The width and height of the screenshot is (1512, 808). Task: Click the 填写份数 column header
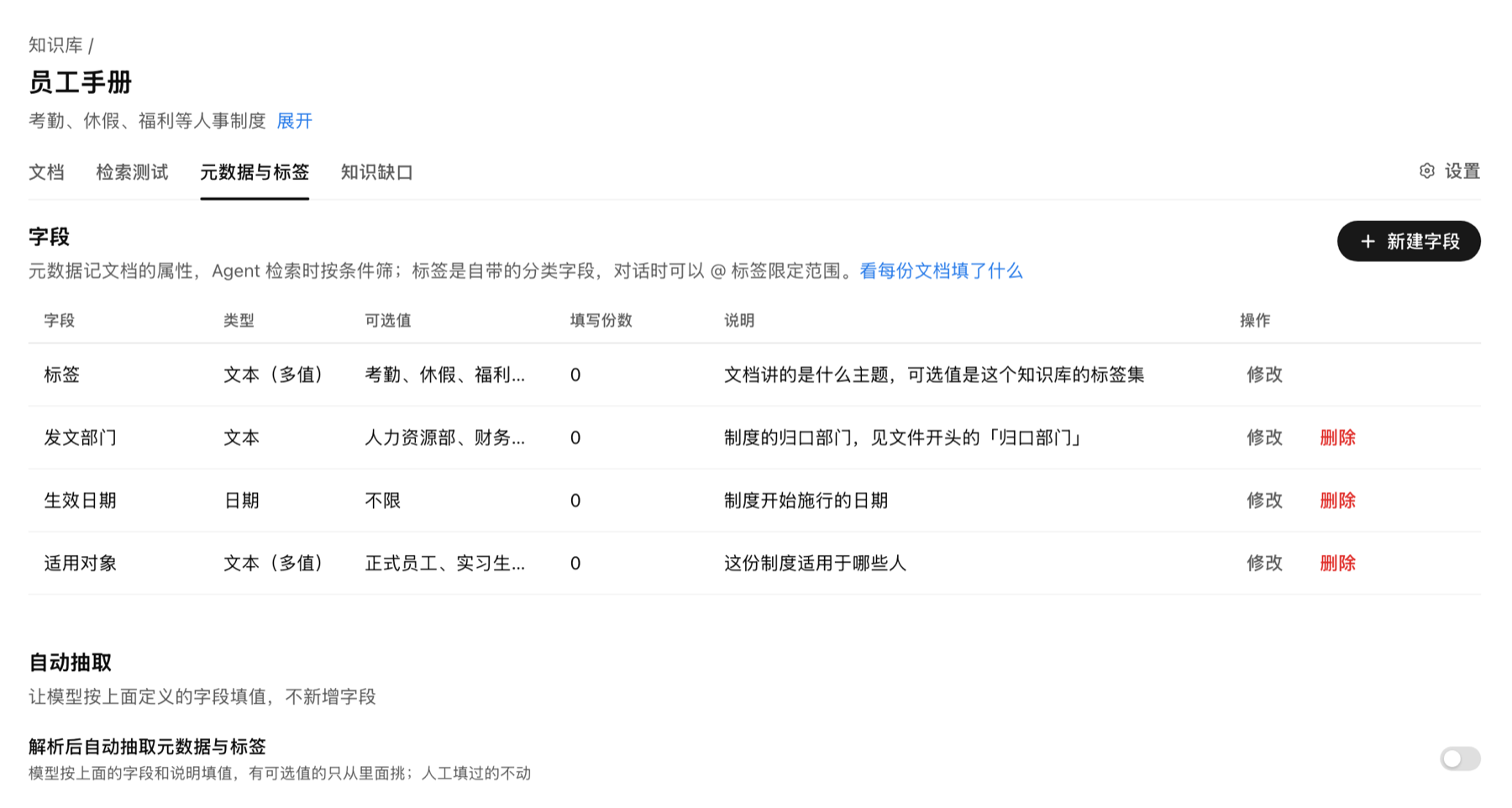coord(601,321)
